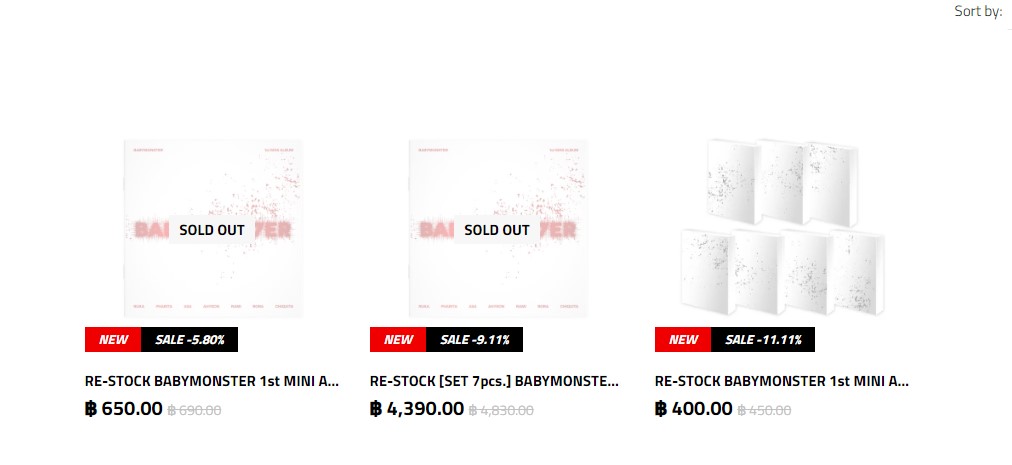Image resolution: width=1012 pixels, height=465 pixels.
Task: Click the SALE -9.11% badge
Action: (474, 340)
